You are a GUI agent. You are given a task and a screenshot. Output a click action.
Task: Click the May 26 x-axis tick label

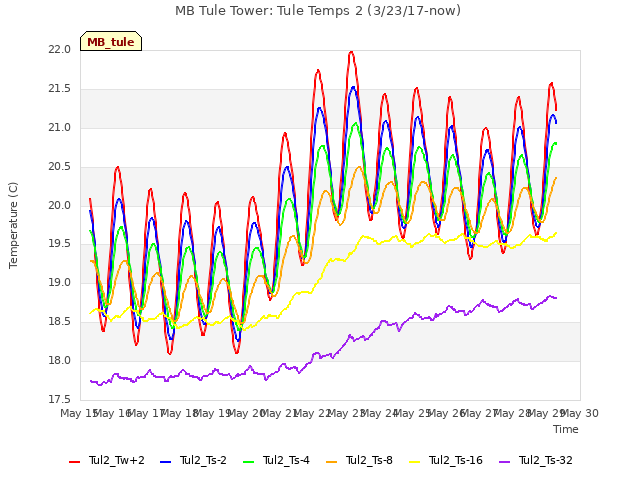click(x=447, y=413)
